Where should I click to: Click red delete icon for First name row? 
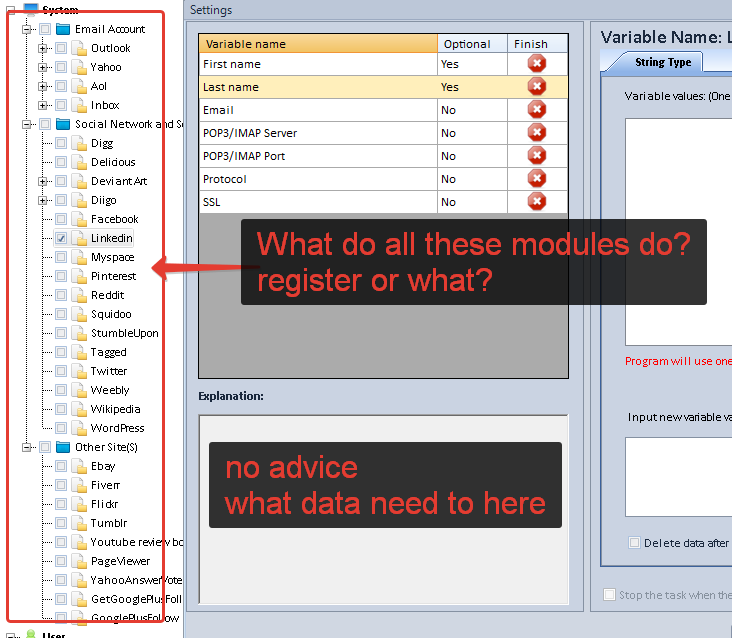537,64
